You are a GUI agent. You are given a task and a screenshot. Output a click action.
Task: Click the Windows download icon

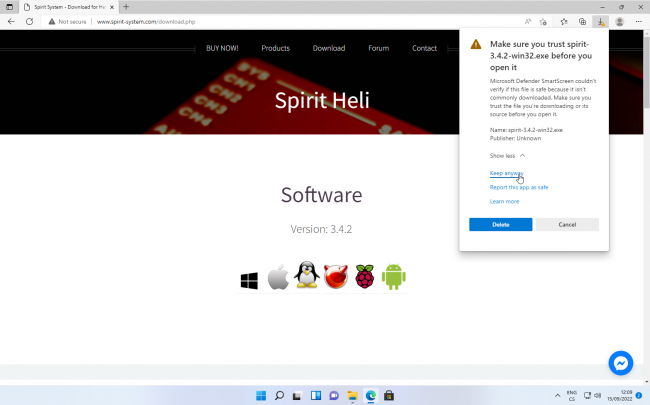tap(249, 280)
